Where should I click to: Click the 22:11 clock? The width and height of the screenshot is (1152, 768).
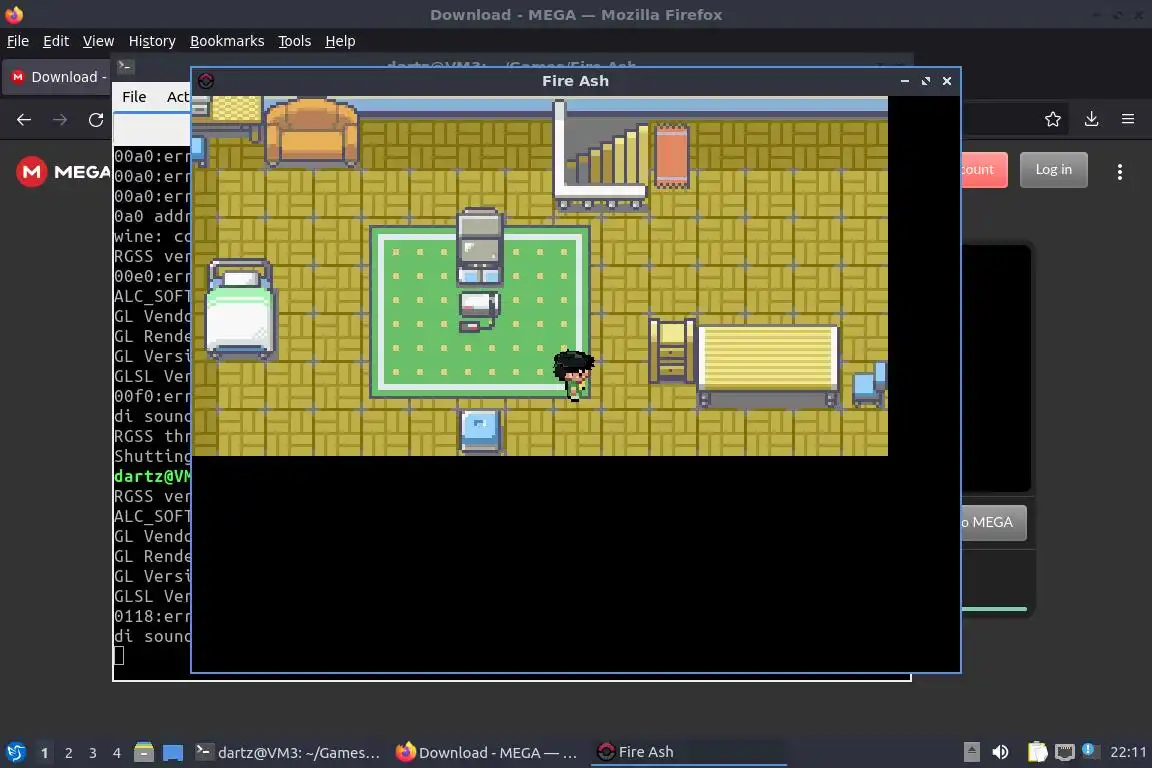1128,752
